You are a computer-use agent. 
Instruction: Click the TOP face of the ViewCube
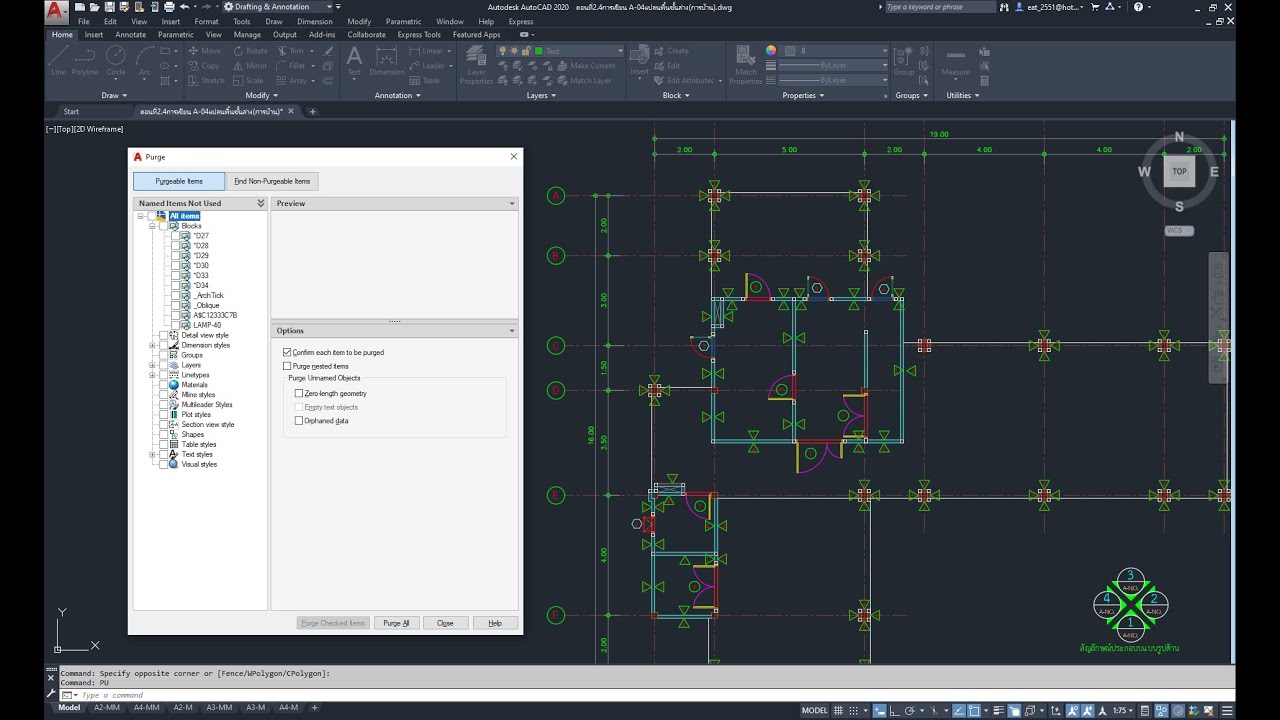[1179, 171]
